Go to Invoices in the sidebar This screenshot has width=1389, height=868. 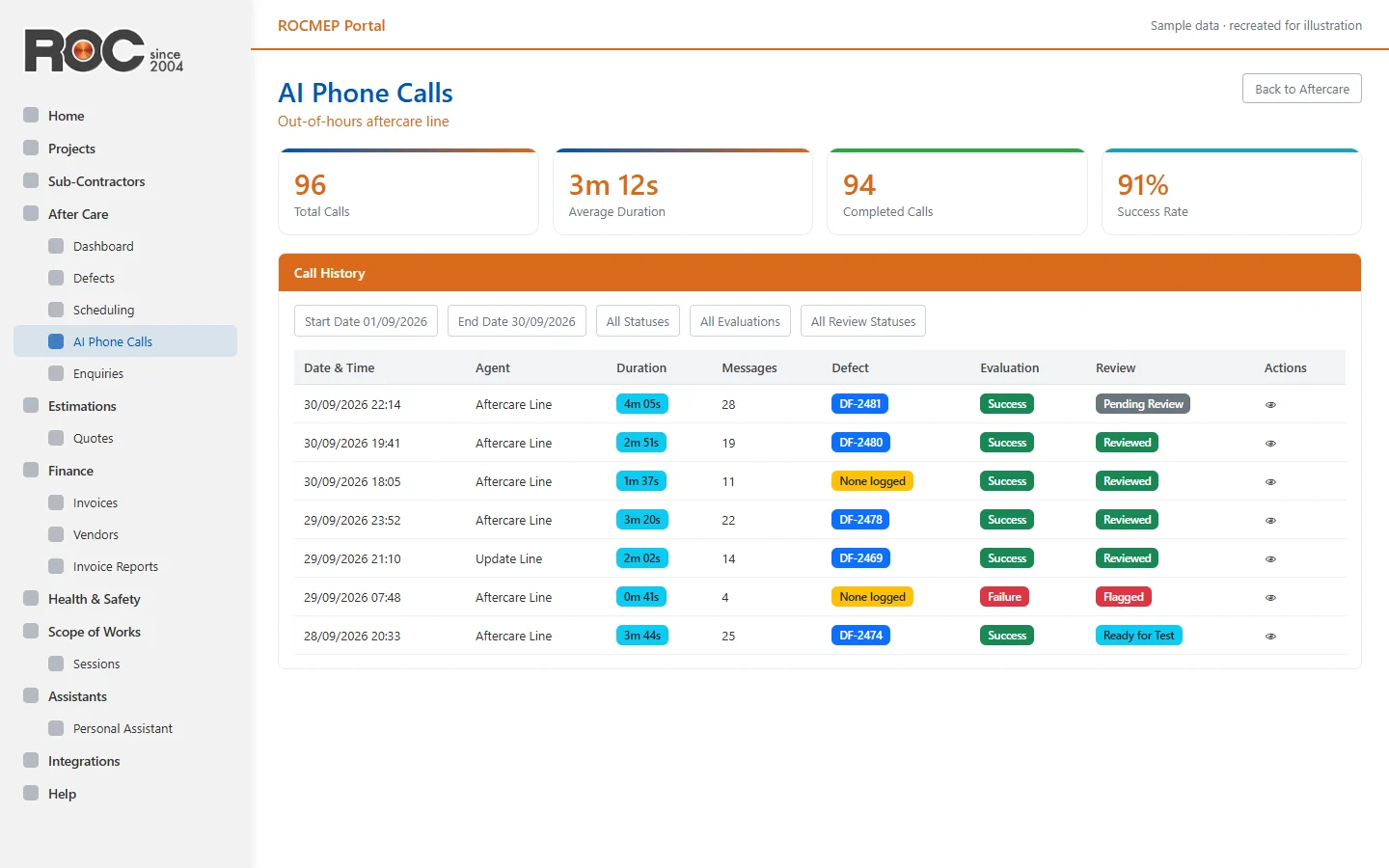point(125,502)
